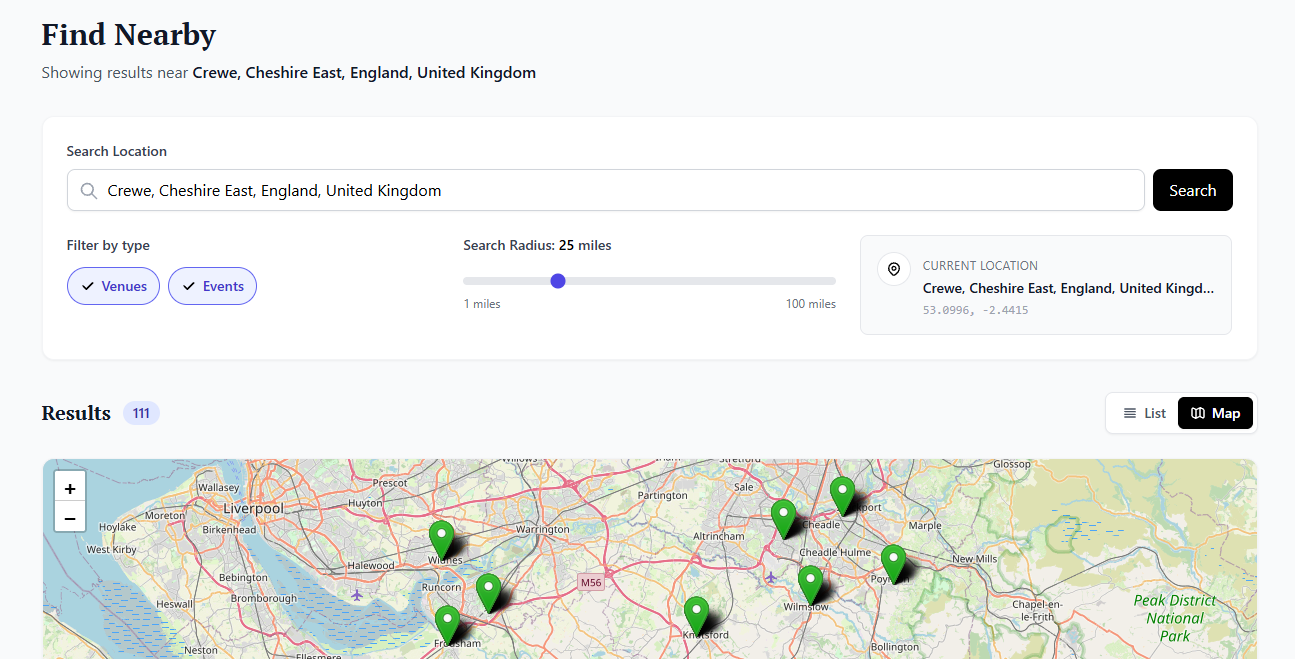The height and width of the screenshot is (659, 1295).
Task: Toggle the Events filter chip
Action: (x=212, y=286)
